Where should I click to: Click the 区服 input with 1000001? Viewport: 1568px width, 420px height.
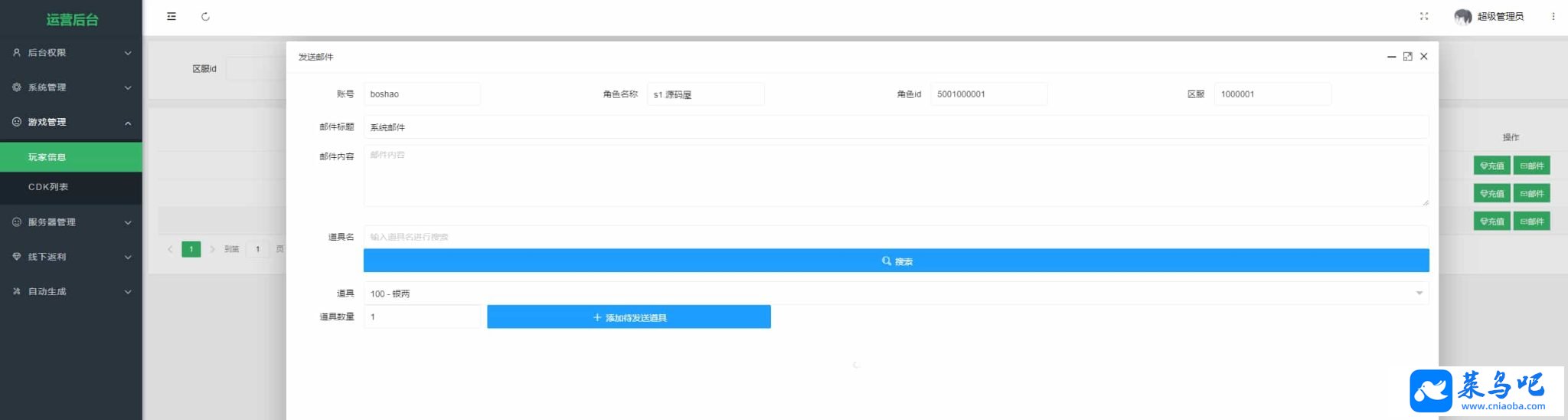1272,94
